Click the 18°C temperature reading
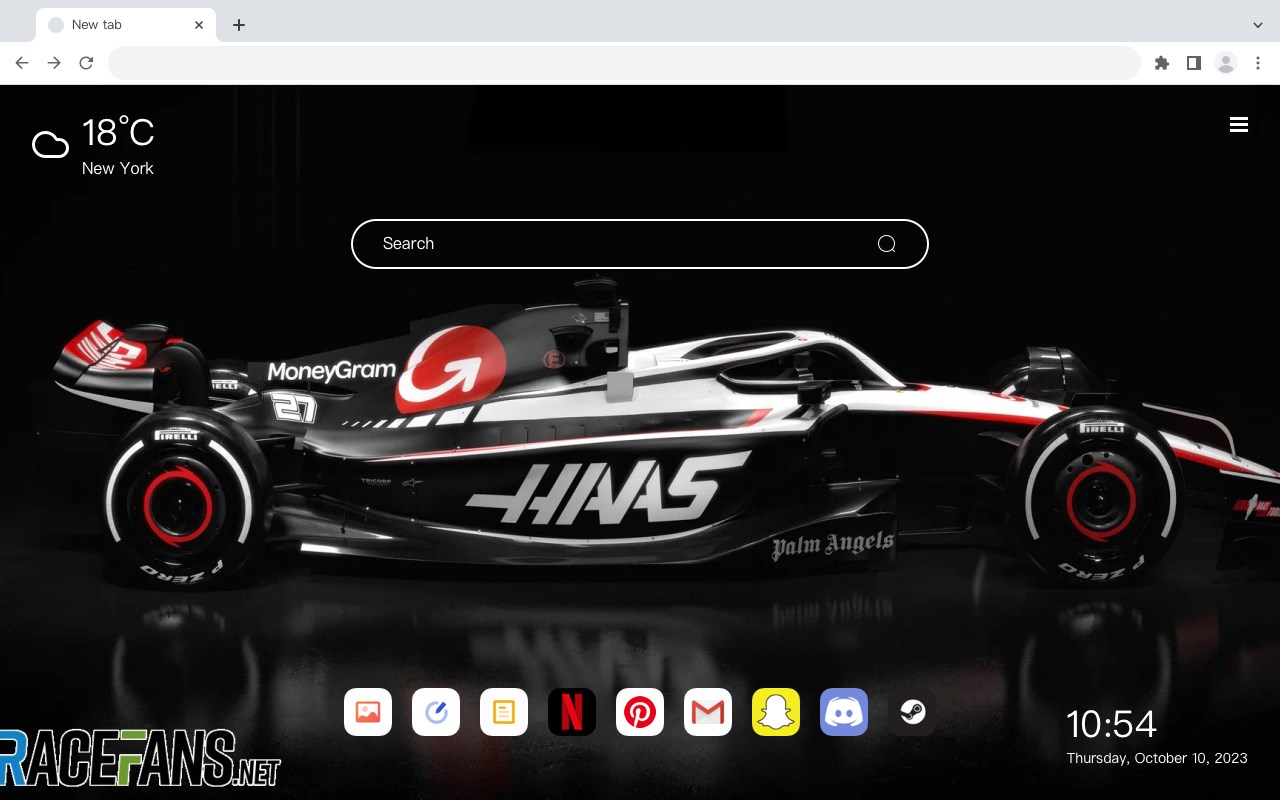This screenshot has width=1280, height=800. 118,132
